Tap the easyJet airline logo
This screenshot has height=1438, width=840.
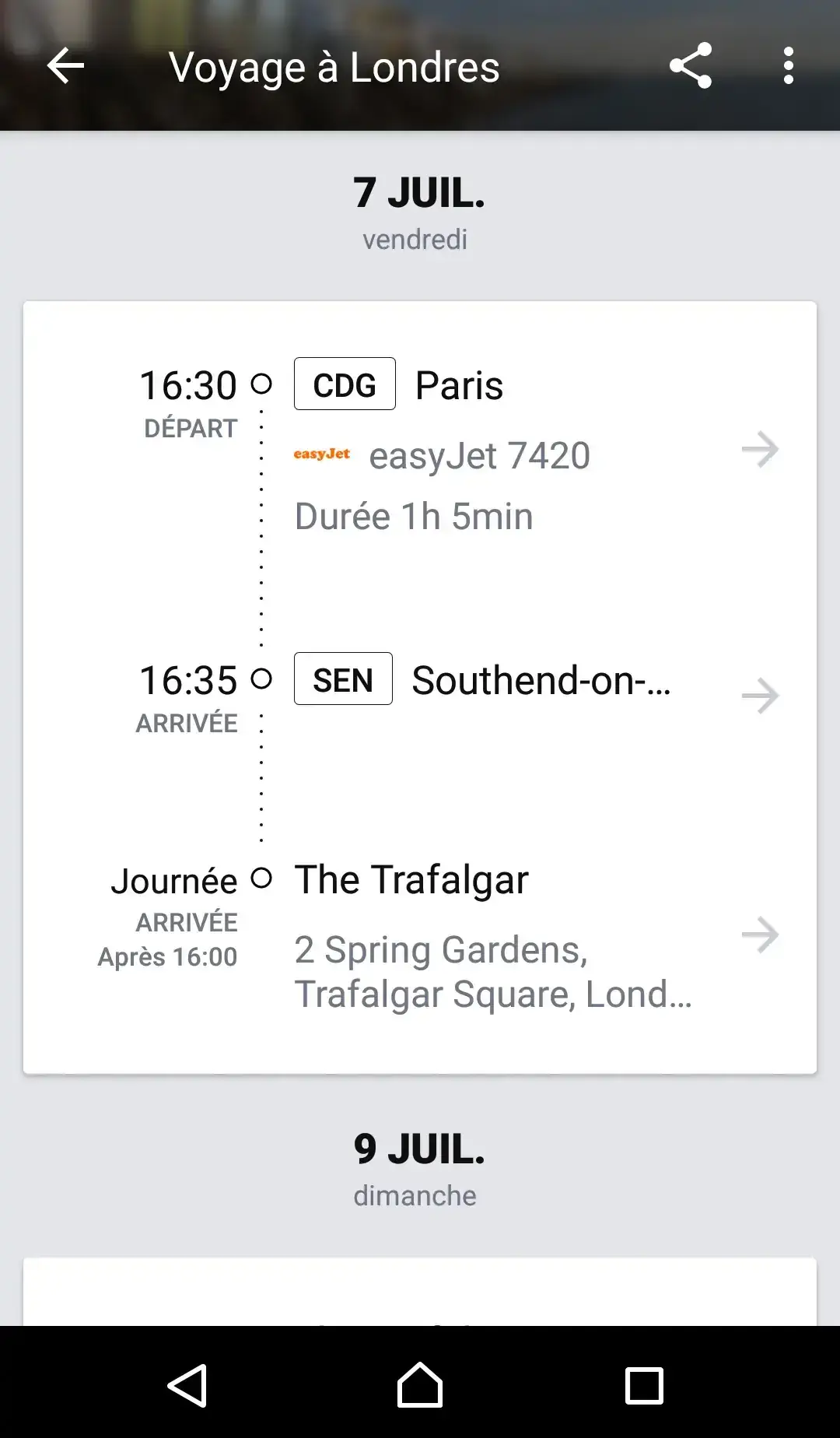tap(321, 454)
